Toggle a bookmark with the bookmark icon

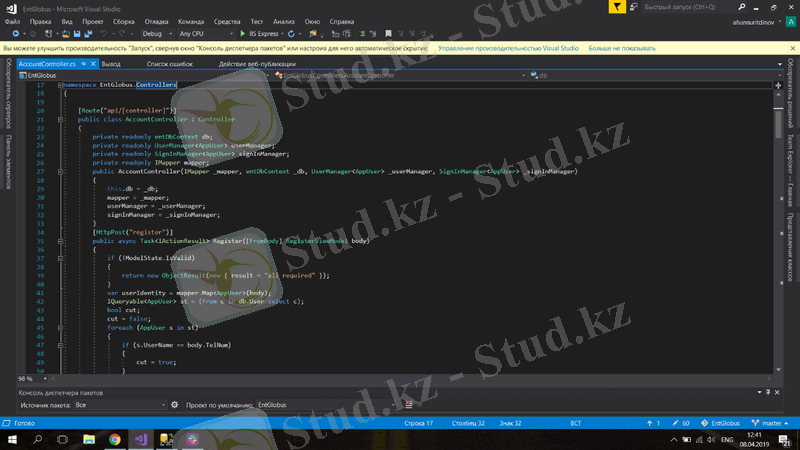coord(388,34)
